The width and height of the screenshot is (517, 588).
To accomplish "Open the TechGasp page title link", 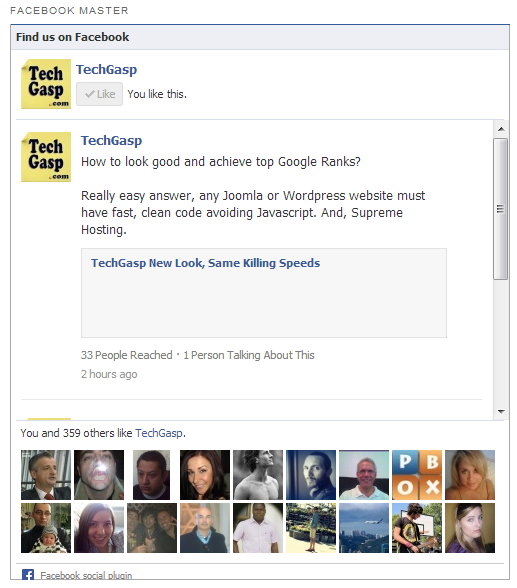I will (x=106, y=69).
